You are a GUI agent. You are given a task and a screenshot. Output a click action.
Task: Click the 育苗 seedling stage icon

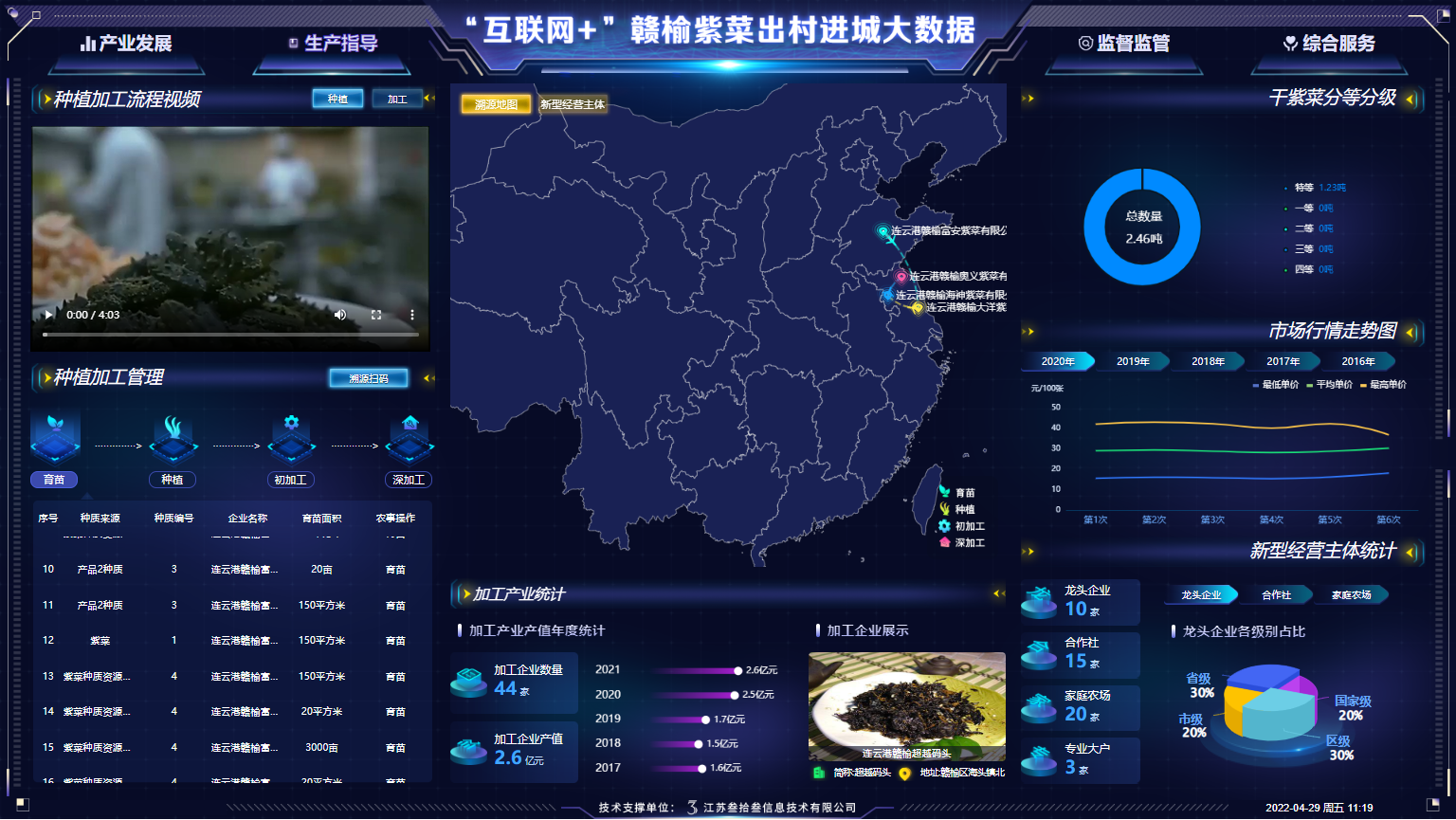[x=55, y=437]
